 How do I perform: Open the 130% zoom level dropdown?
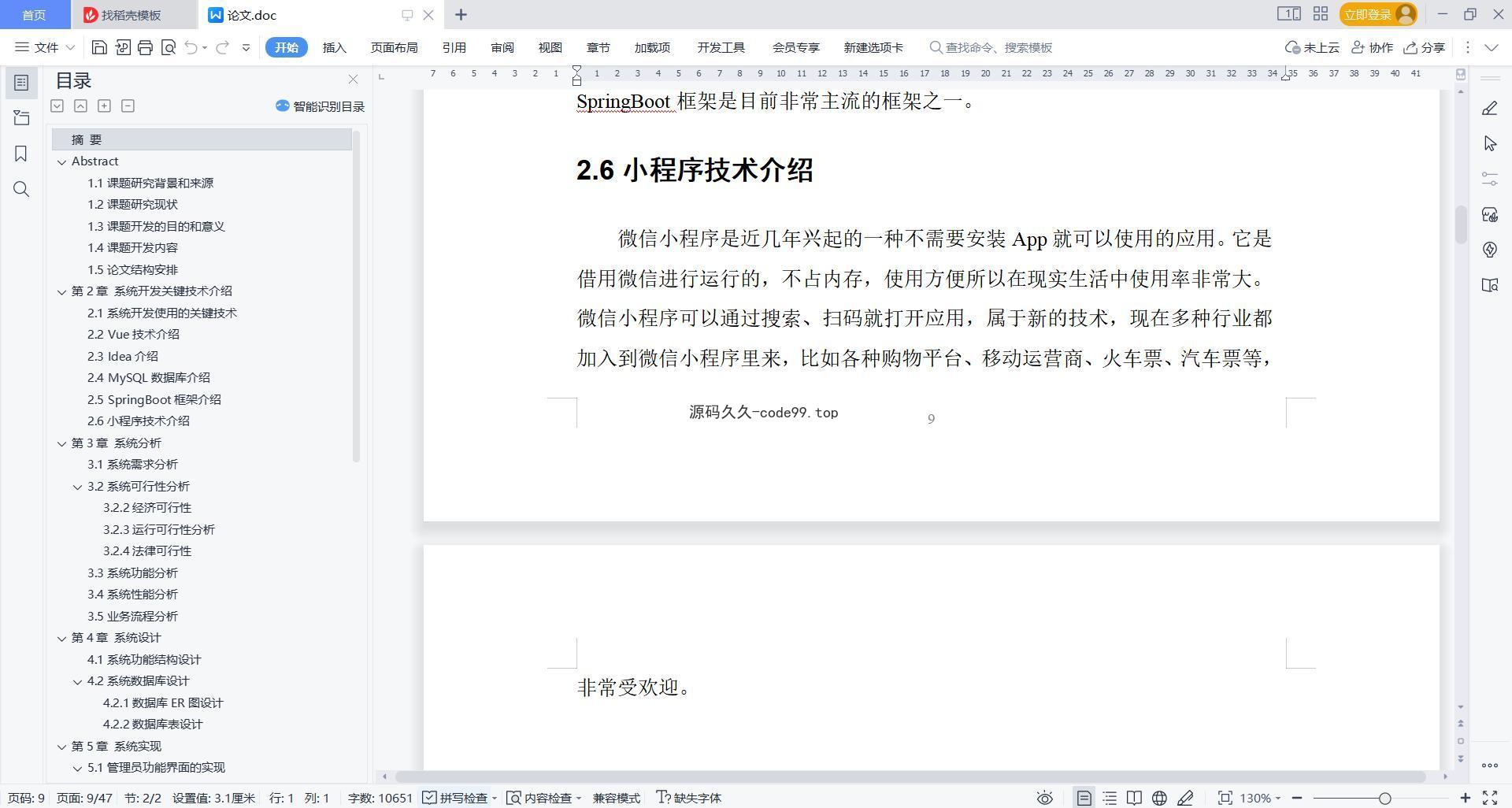click(x=1259, y=798)
